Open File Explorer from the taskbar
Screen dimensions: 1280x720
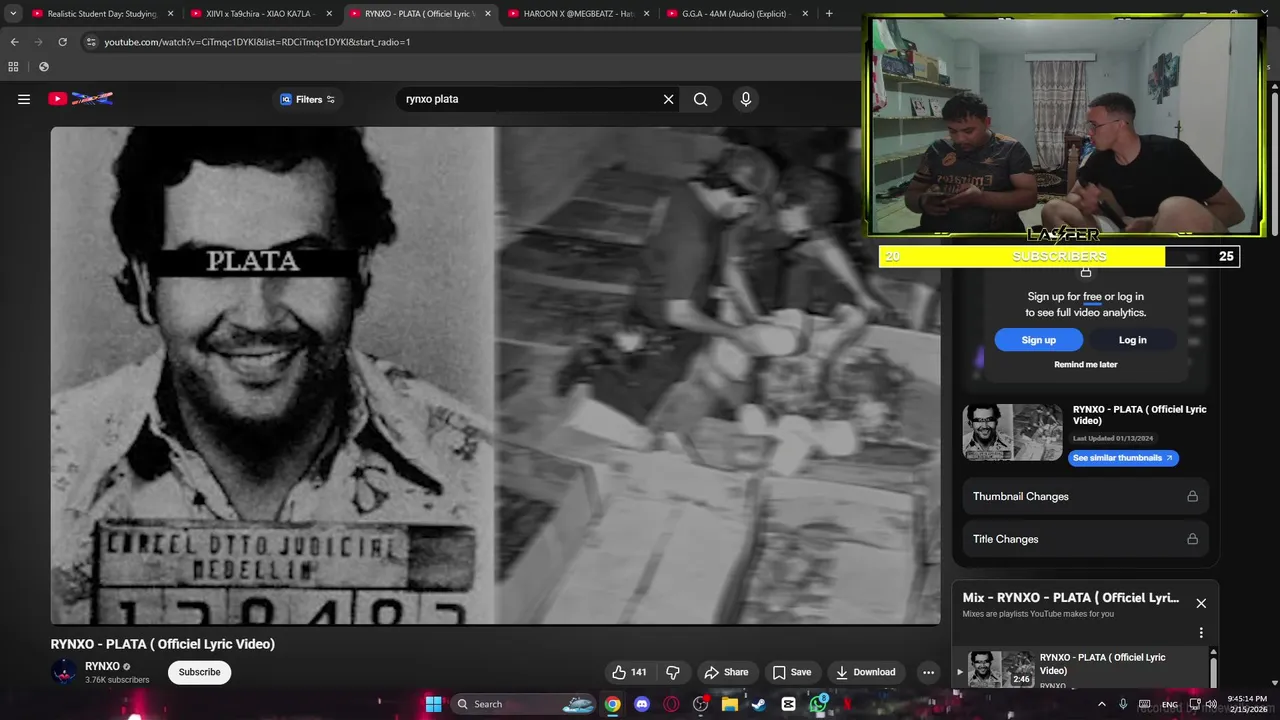[x=730, y=704]
